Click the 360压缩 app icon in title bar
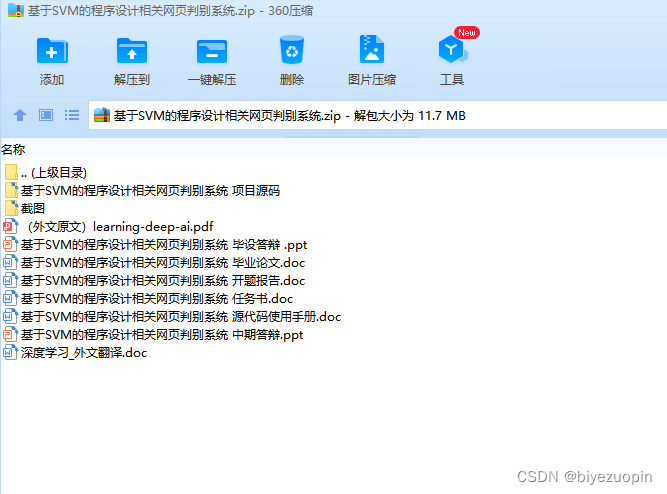 (16, 10)
